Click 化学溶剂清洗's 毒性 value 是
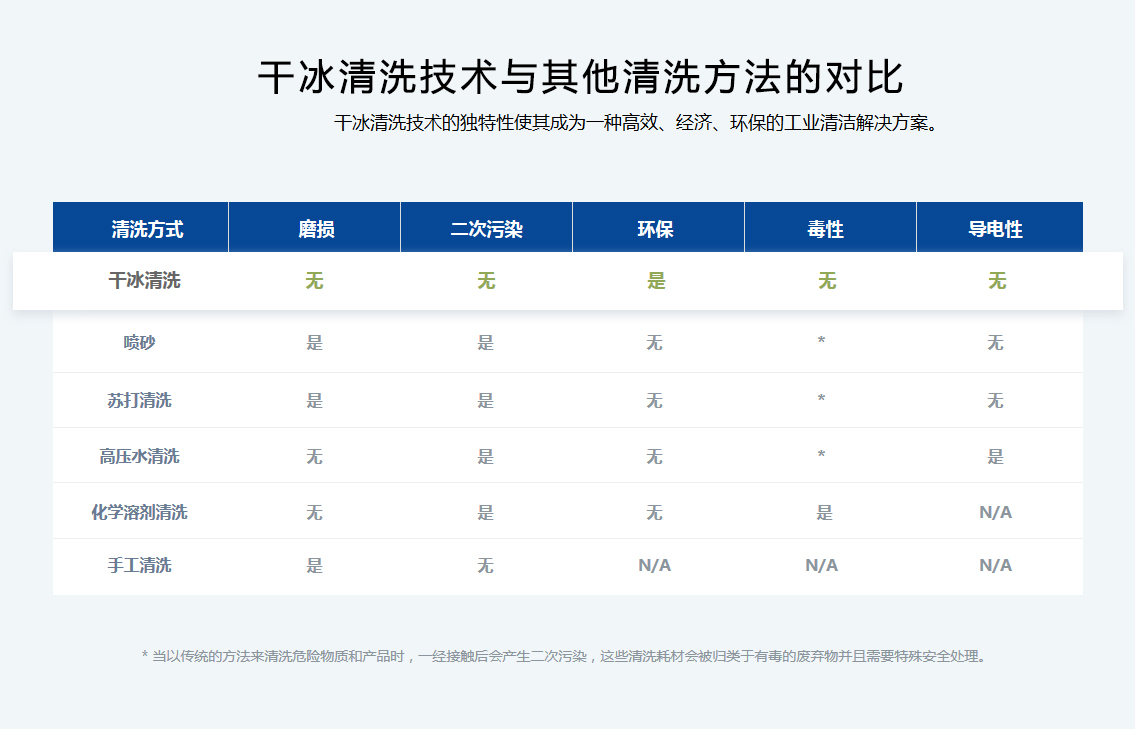This screenshot has height=729, width=1135. click(x=824, y=512)
